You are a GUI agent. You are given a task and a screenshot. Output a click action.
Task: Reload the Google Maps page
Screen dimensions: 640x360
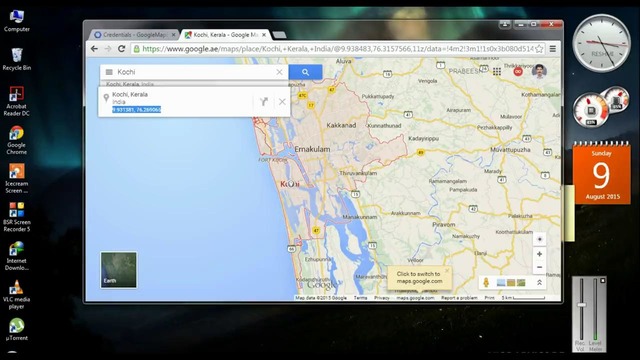[x=121, y=49]
